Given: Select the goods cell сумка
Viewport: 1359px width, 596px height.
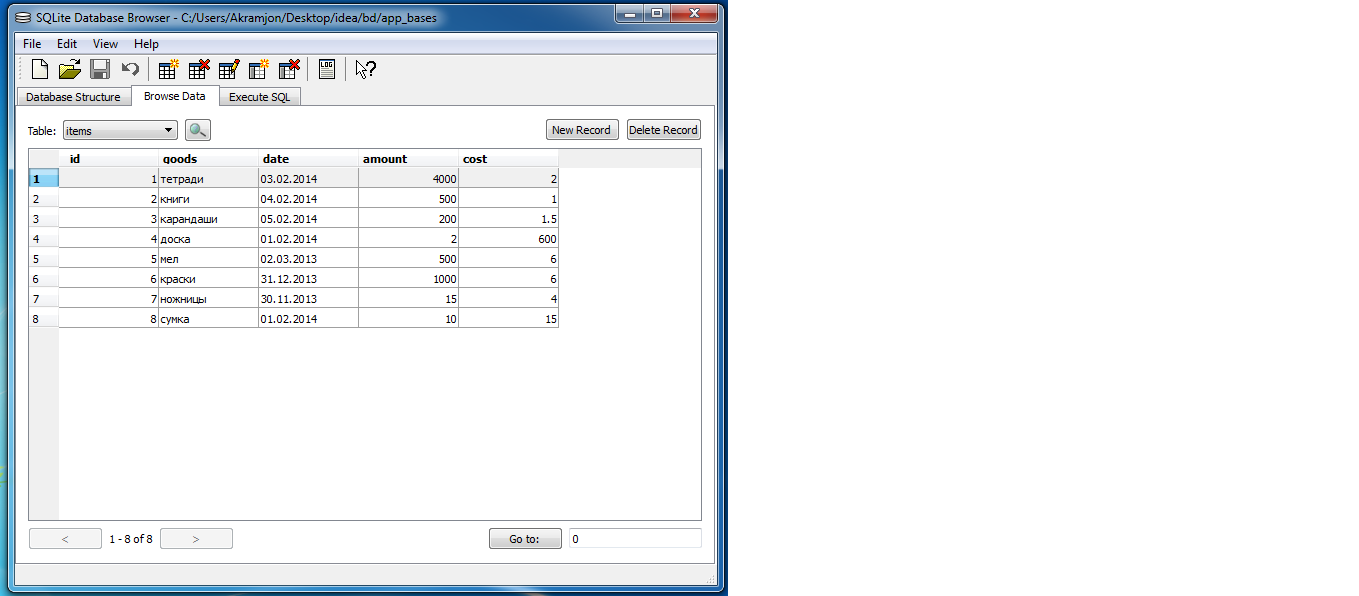Looking at the screenshot, I should click(208, 319).
